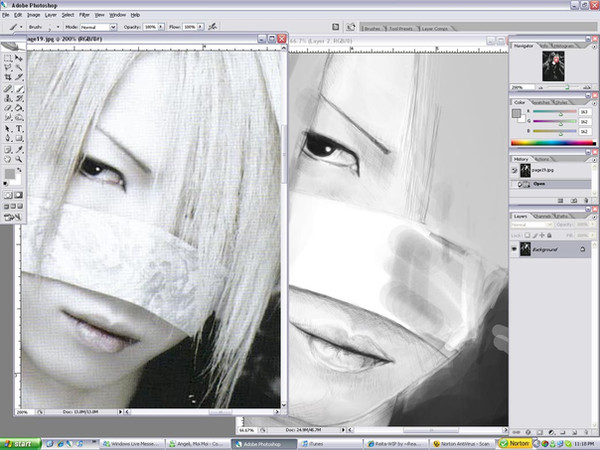
Task: Switch to the Histogram tab
Action: tap(564, 46)
